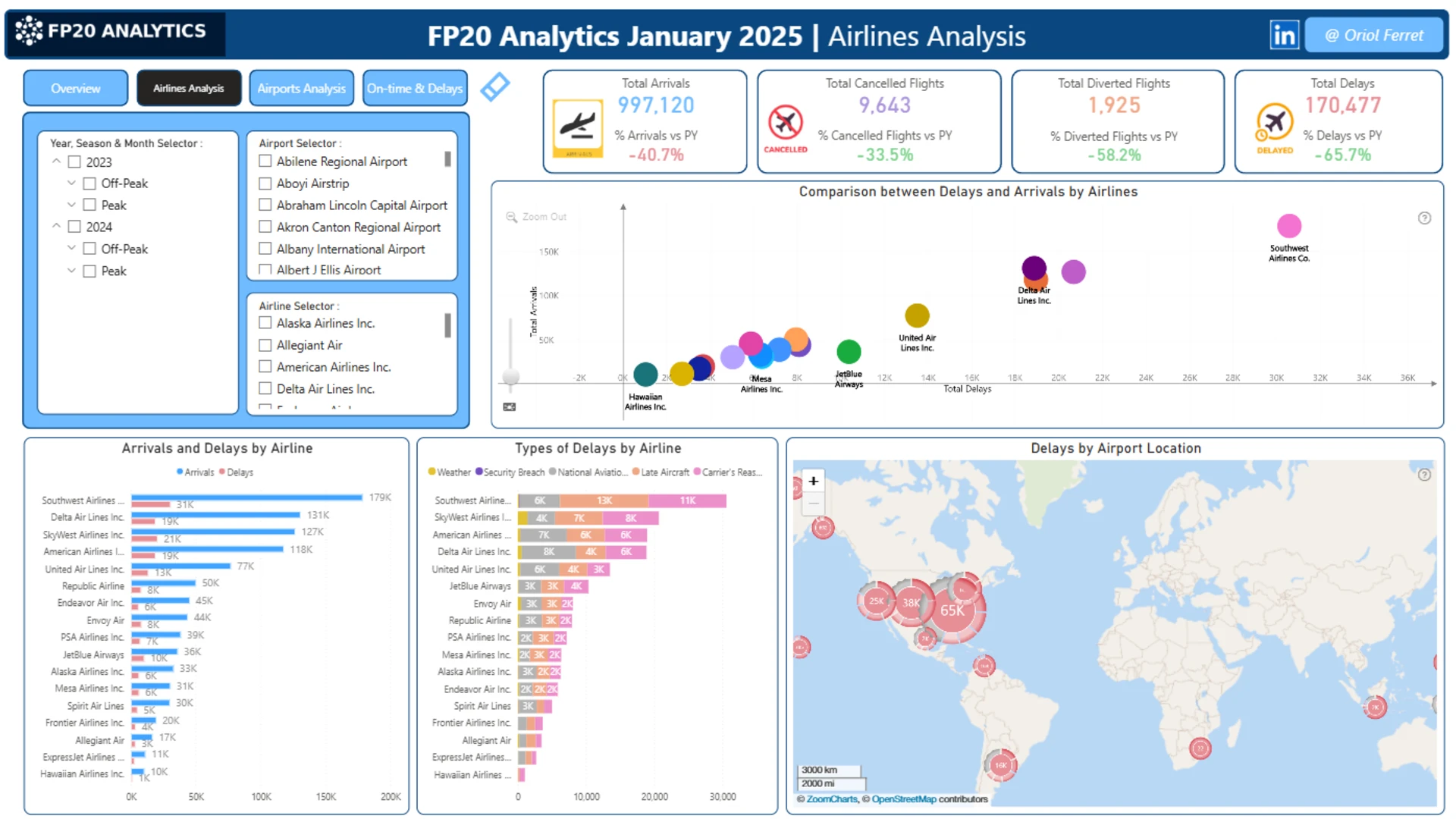Click the 65K map cluster marker
1456x819 pixels.
click(952, 610)
